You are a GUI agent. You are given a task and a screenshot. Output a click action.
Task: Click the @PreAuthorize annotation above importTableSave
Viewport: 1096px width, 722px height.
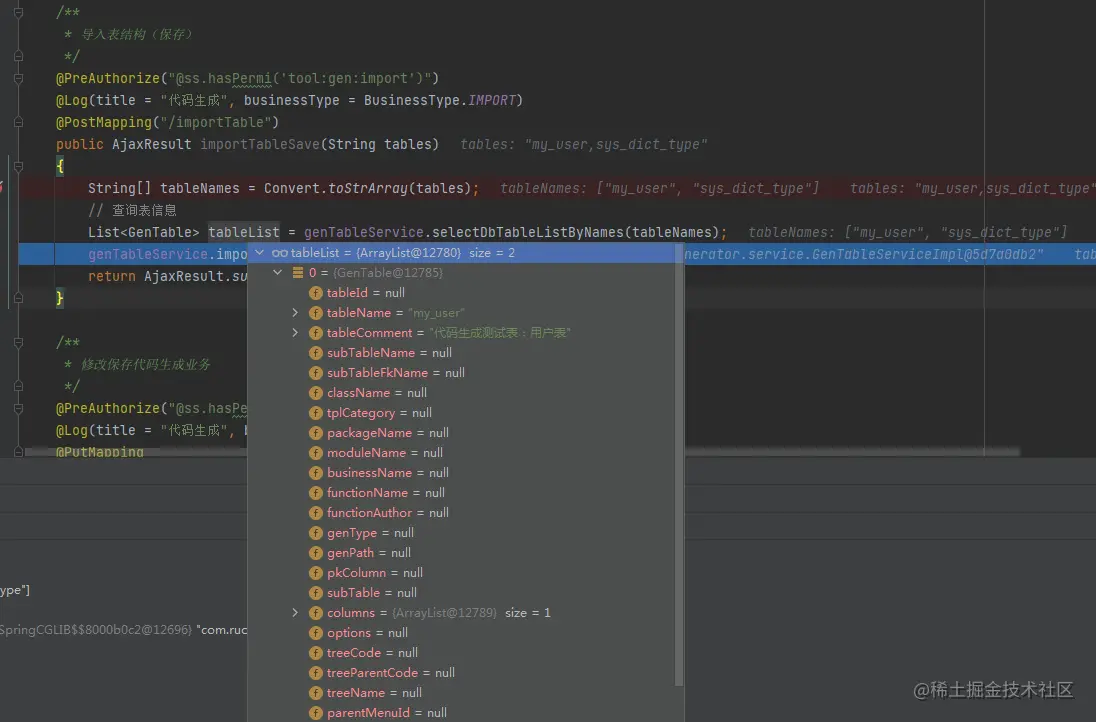tap(108, 78)
